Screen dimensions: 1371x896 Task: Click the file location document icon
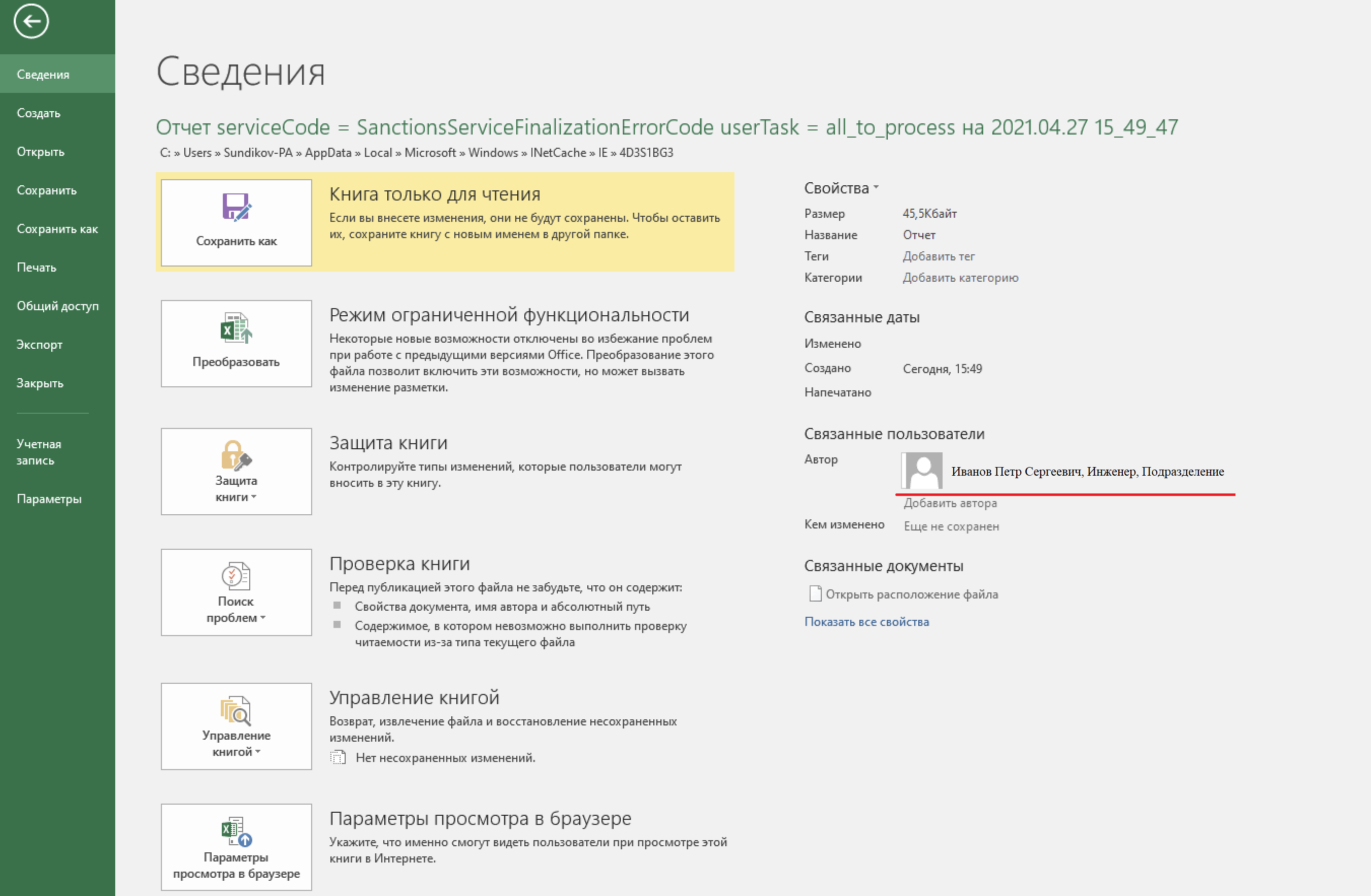[815, 593]
